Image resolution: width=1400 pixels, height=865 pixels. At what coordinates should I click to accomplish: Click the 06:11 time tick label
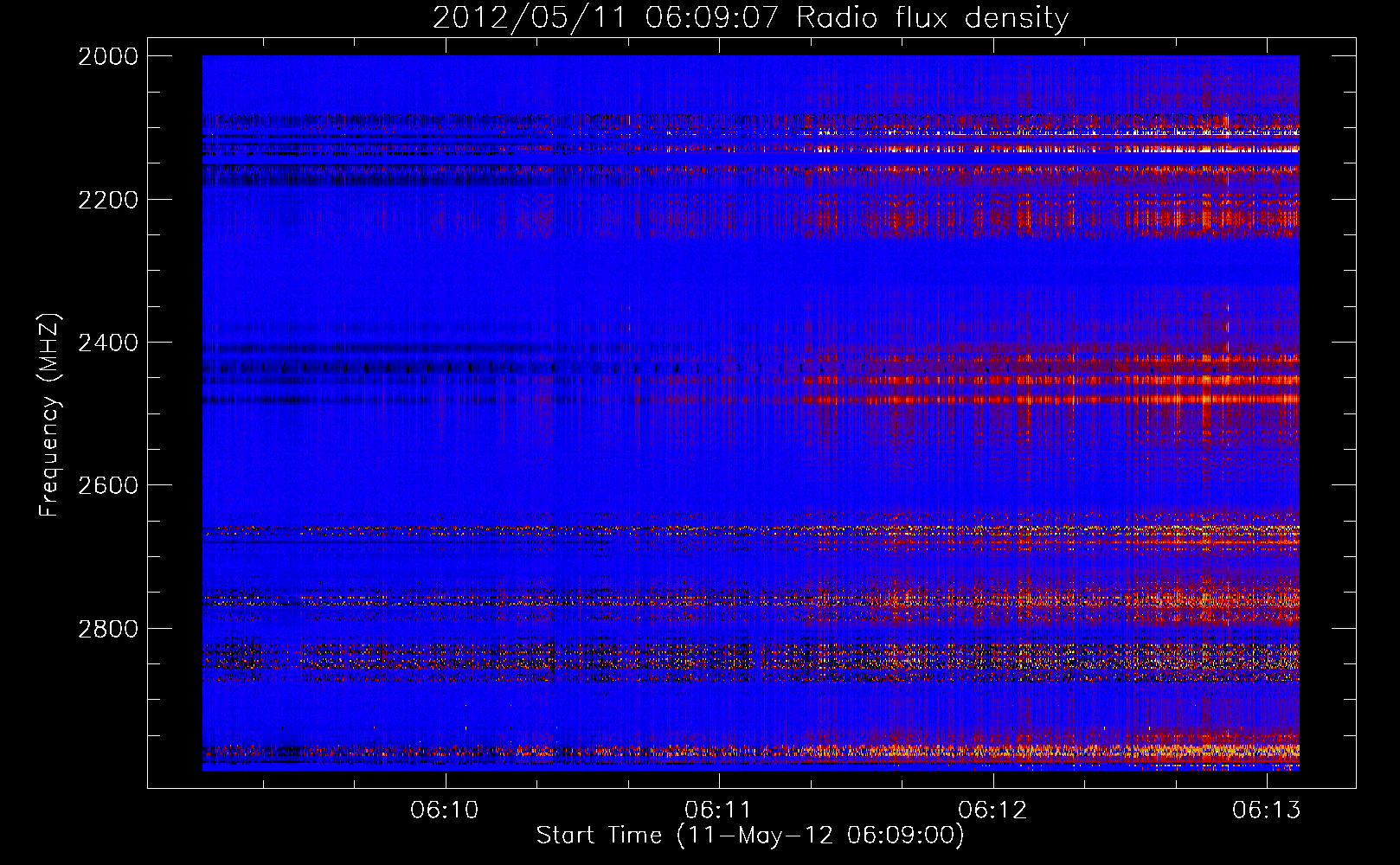(x=718, y=810)
